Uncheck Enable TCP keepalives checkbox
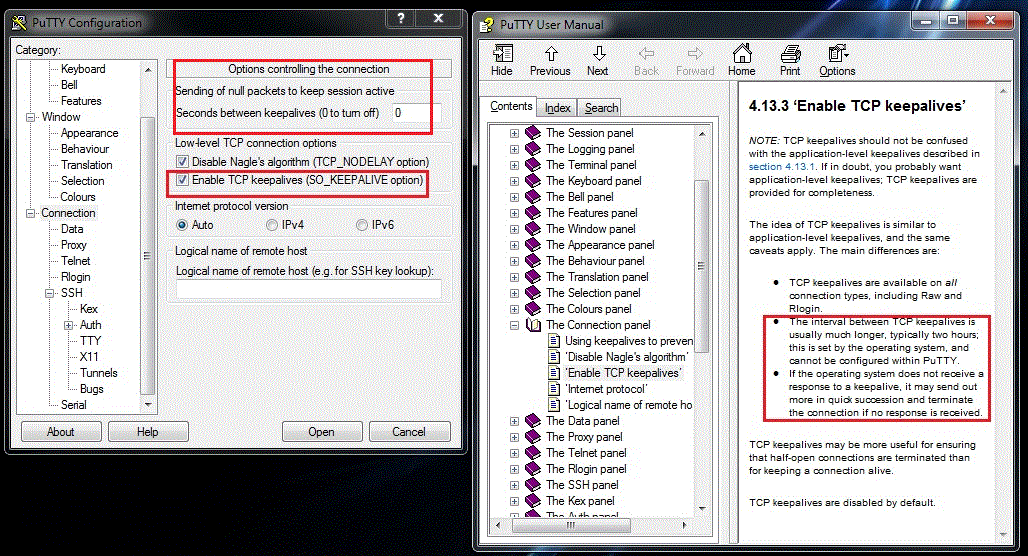The width and height of the screenshot is (1028, 556). 182,180
